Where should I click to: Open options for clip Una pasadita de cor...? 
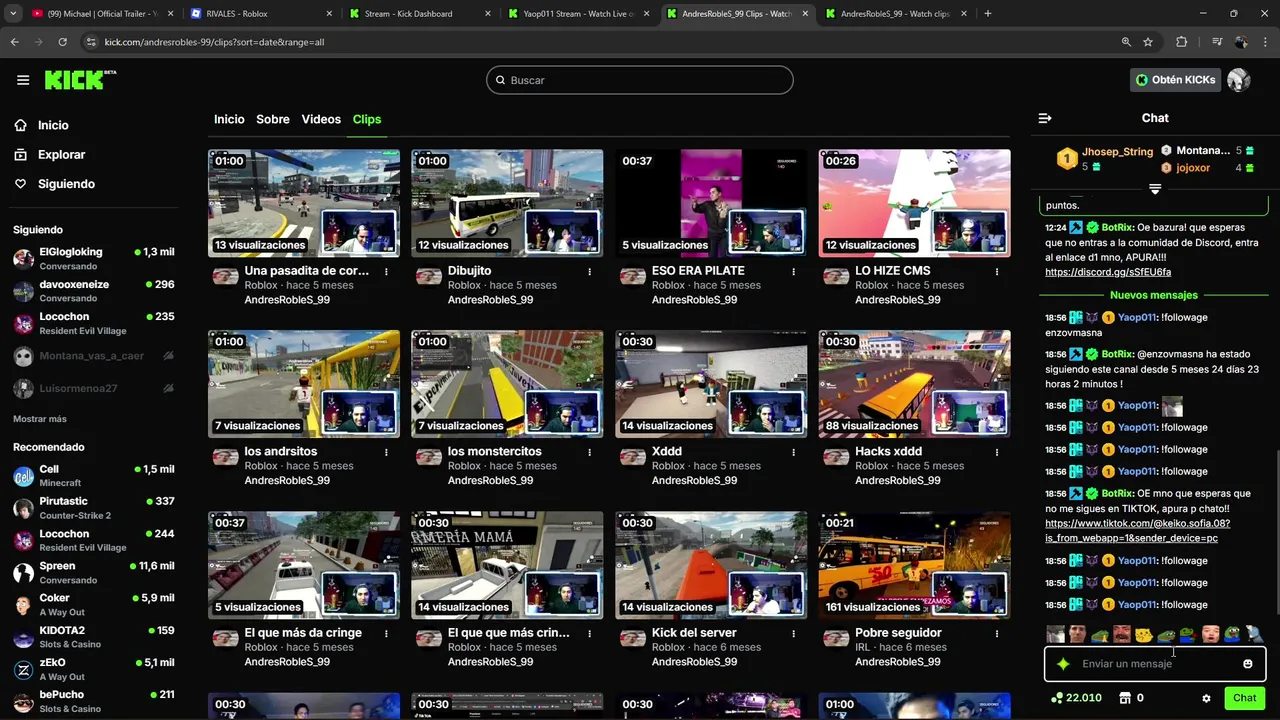pos(386,272)
